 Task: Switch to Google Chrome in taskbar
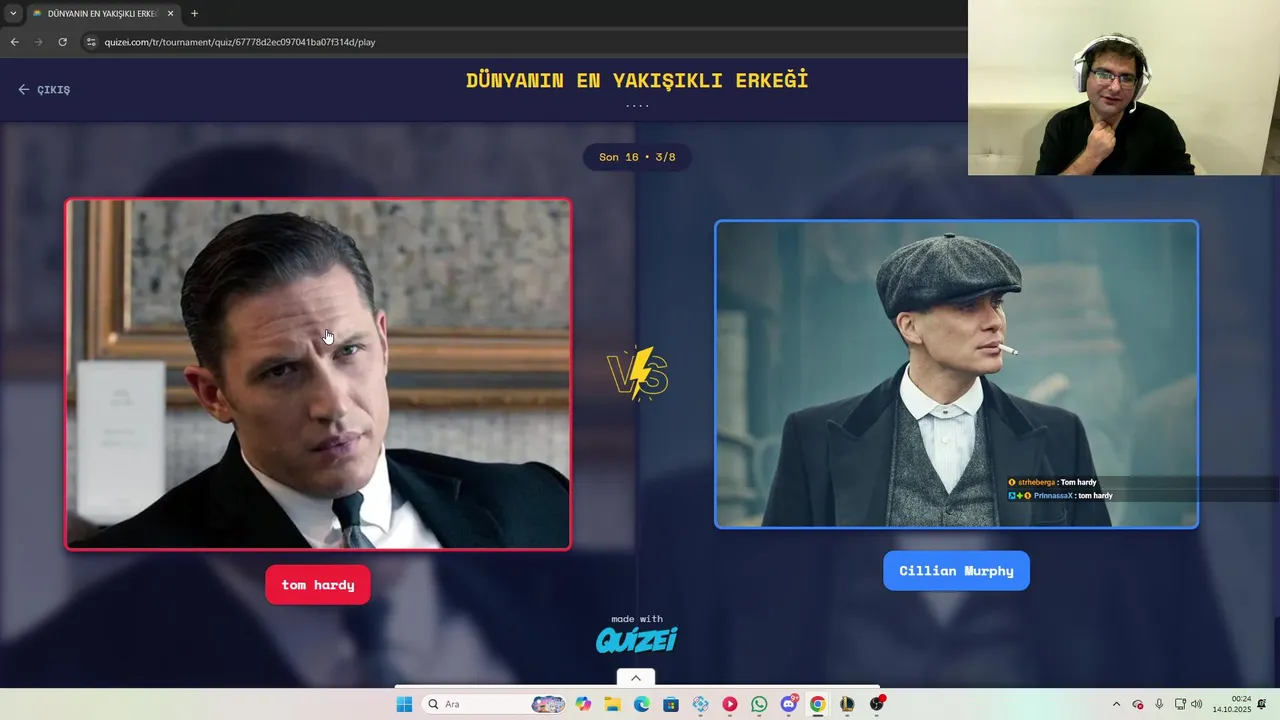click(818, 704)
